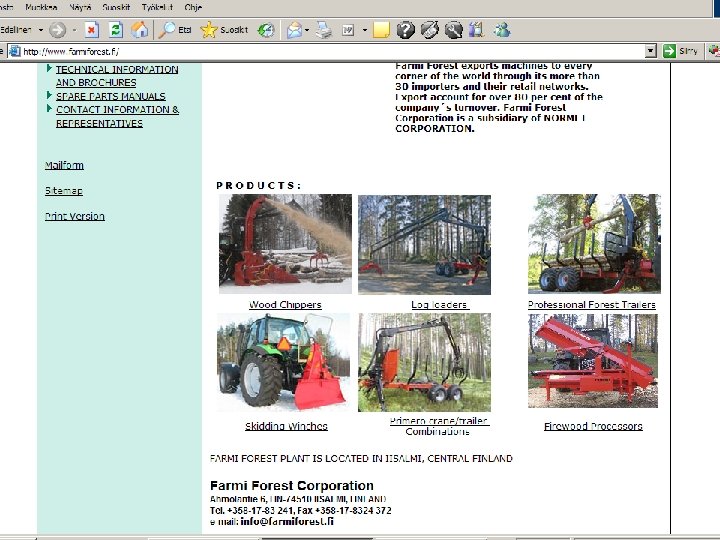Click the Edit document icon in toolbar
The image size is (720, 540).
click(x=348, y=30)
